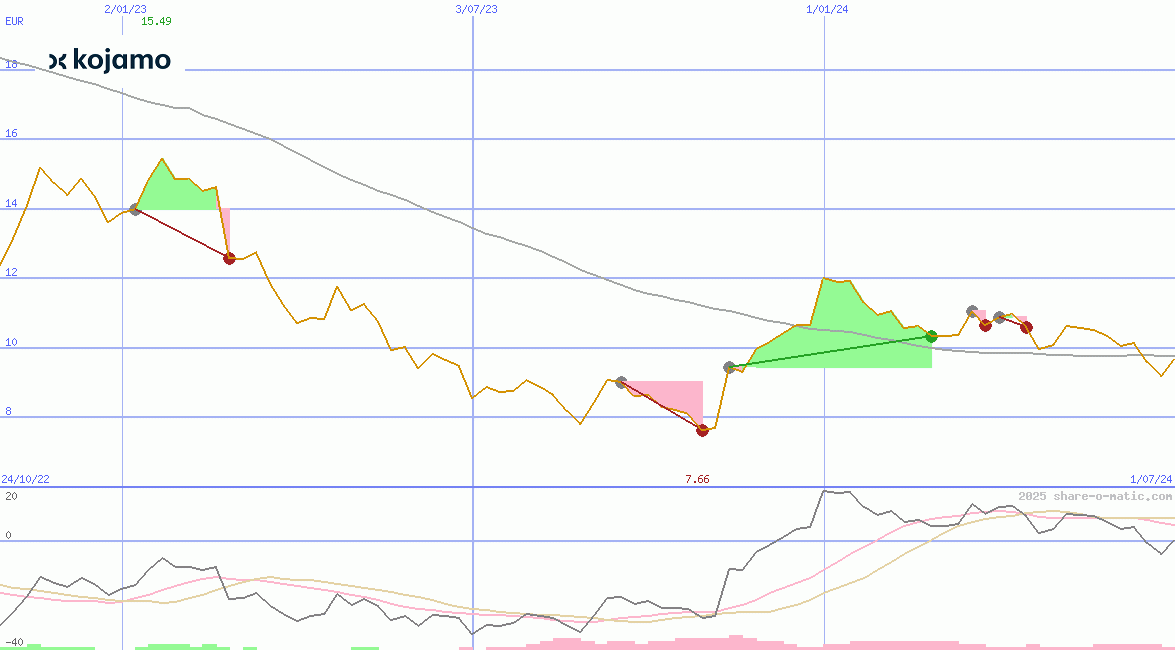Select the 3/07/23 date label
1175x650 pixels.
click(x=476, y=9)
